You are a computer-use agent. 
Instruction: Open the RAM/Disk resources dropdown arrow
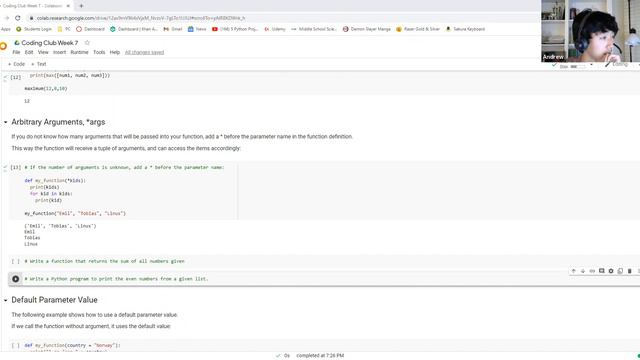click(x=591, y=65)
